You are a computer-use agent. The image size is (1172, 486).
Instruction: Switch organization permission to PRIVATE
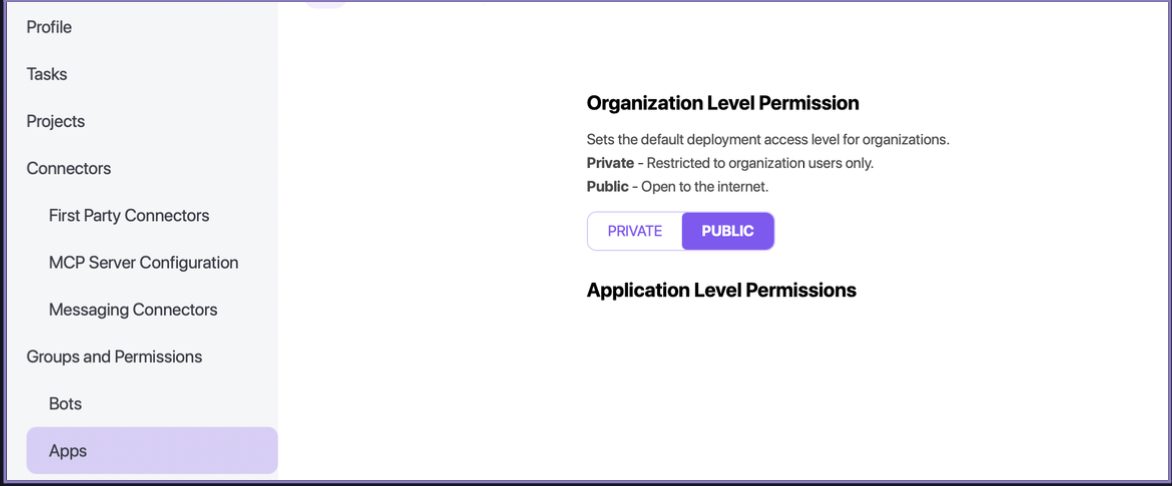(x=635, y=231)
